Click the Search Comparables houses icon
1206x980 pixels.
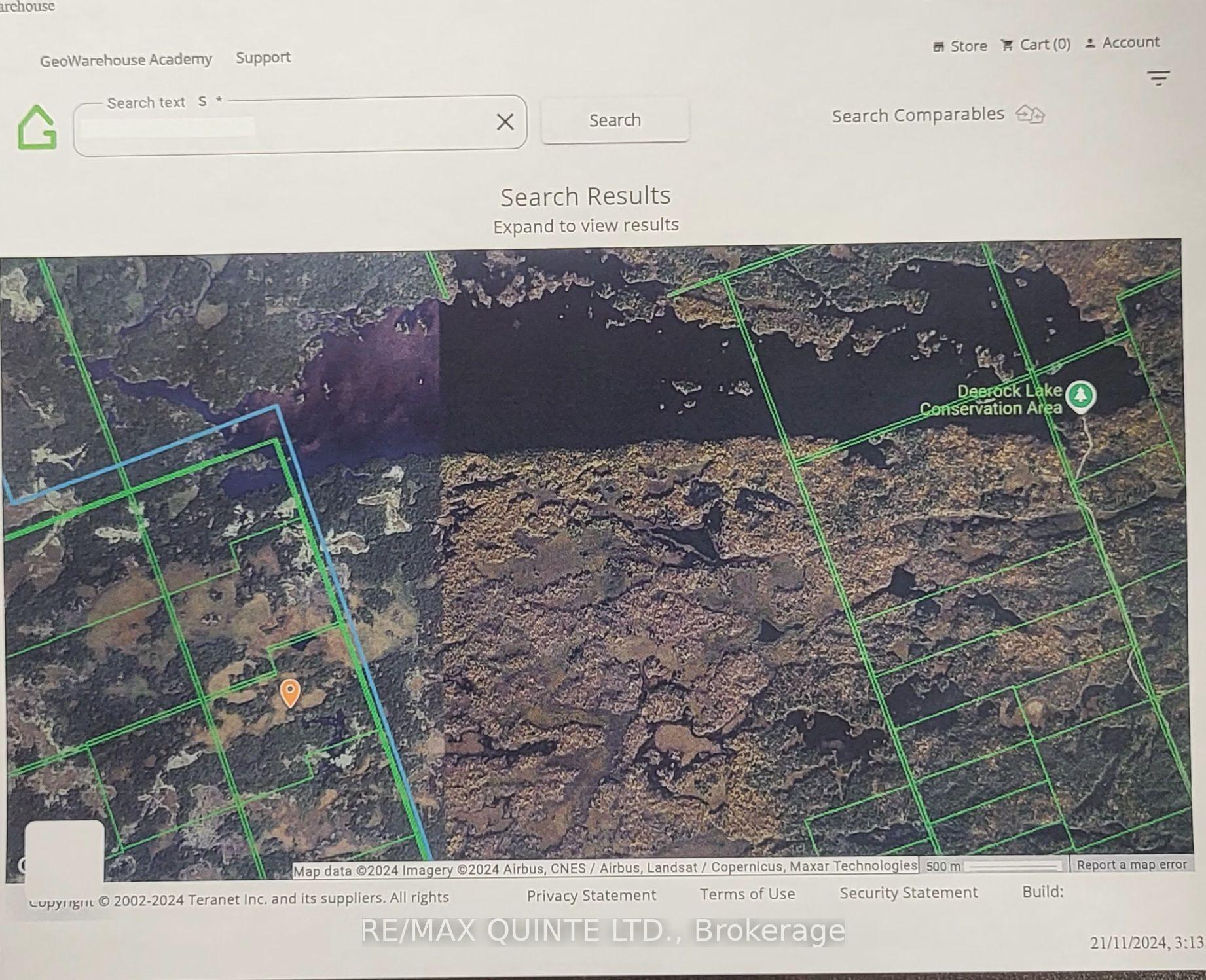(1030, 114)
